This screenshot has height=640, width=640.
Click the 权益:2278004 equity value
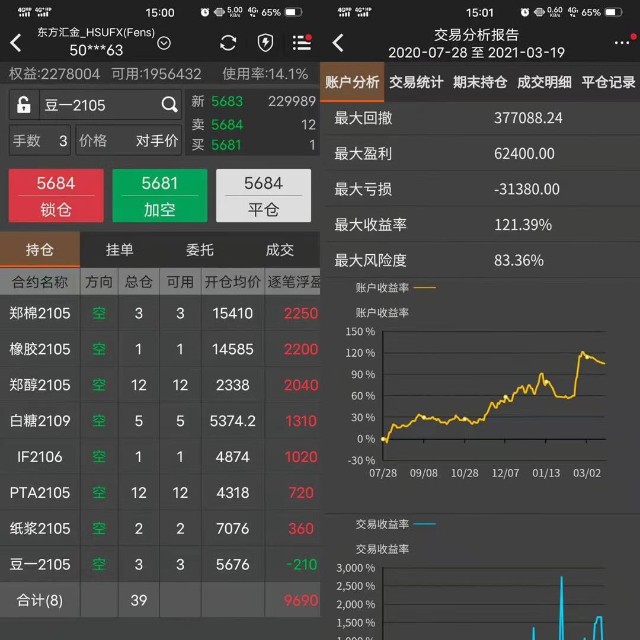tap(54, 74)
